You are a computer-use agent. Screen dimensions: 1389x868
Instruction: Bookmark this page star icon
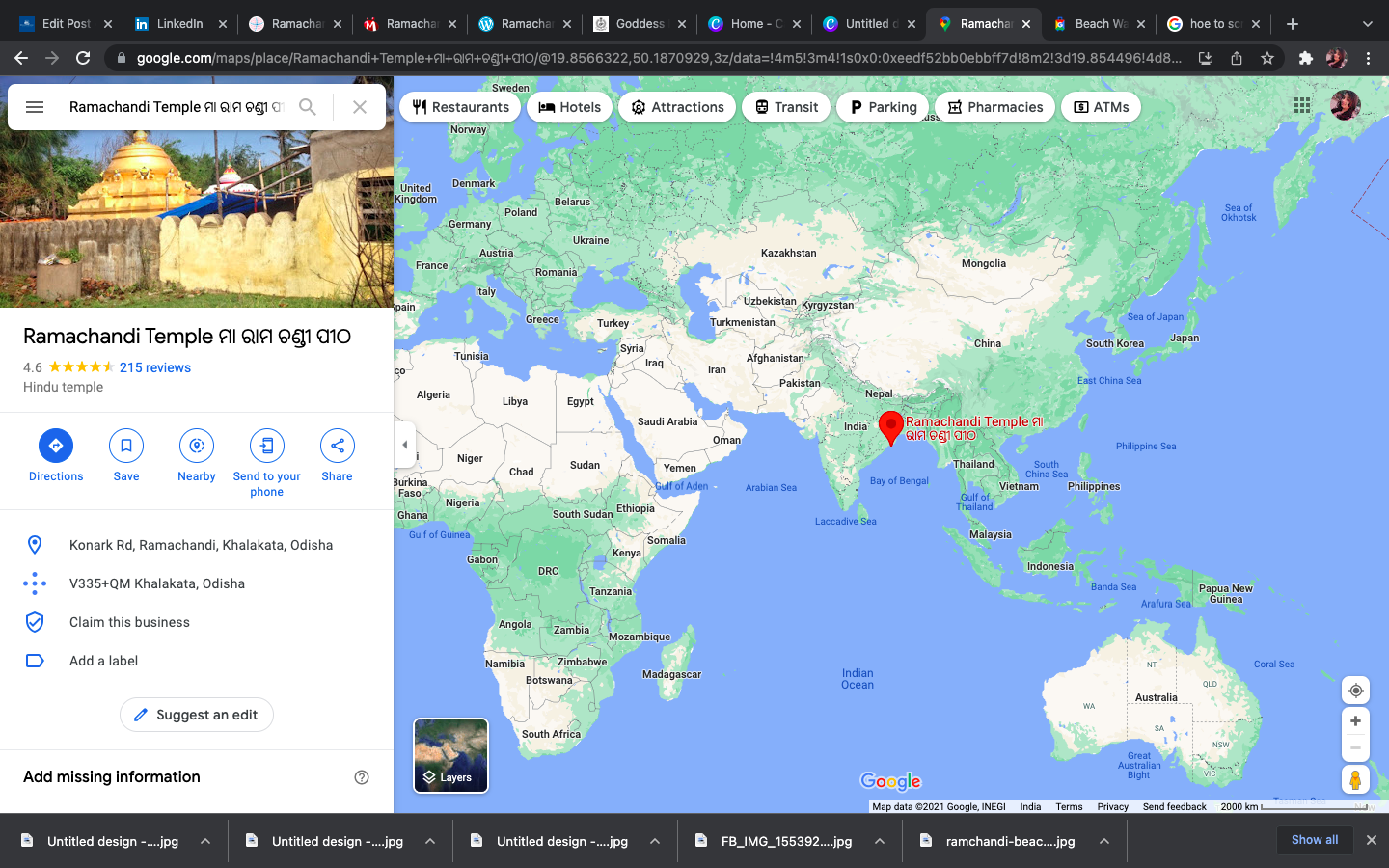click(x=1267, y=58)
